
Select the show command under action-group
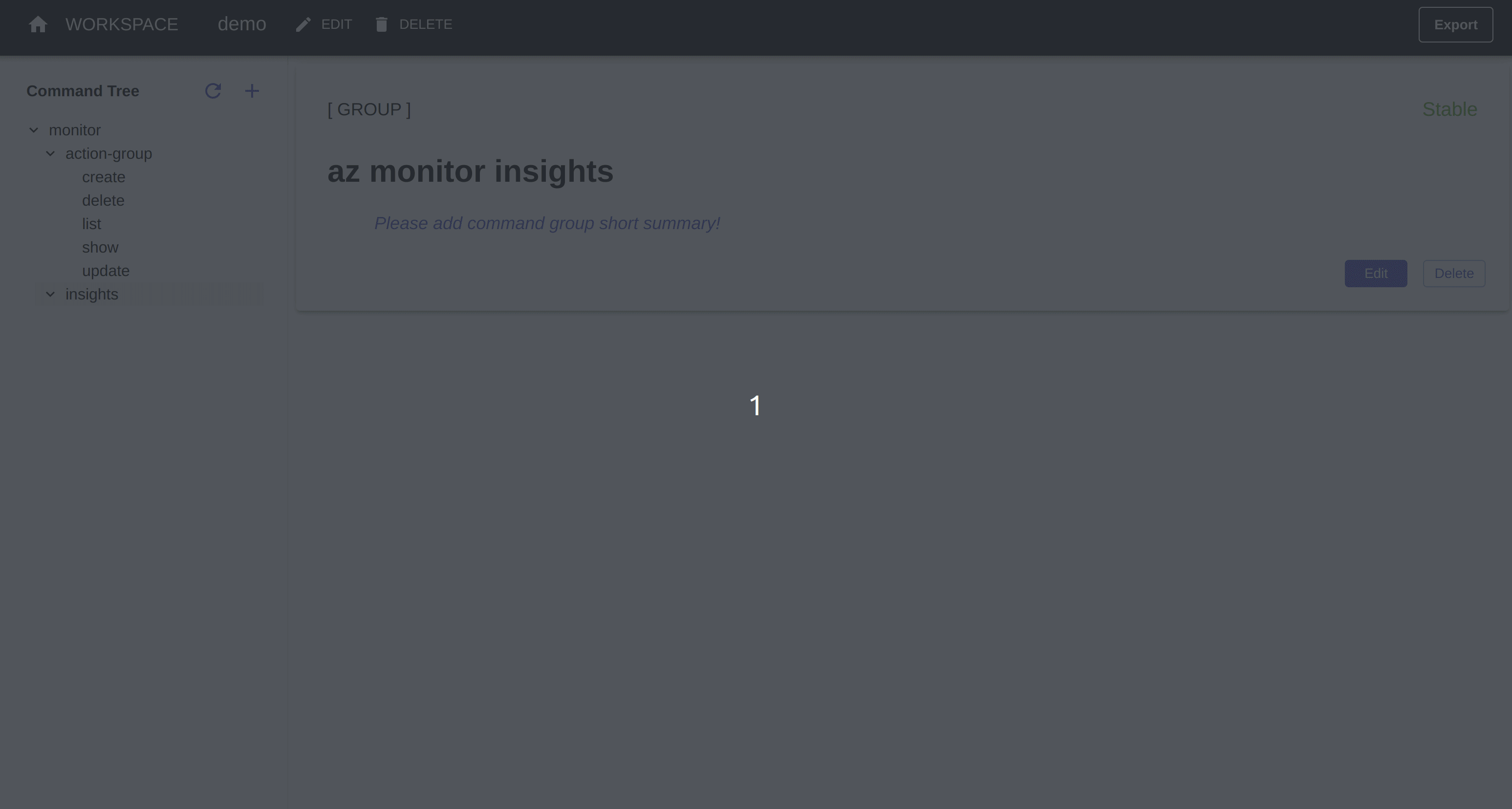coord(100,247)
